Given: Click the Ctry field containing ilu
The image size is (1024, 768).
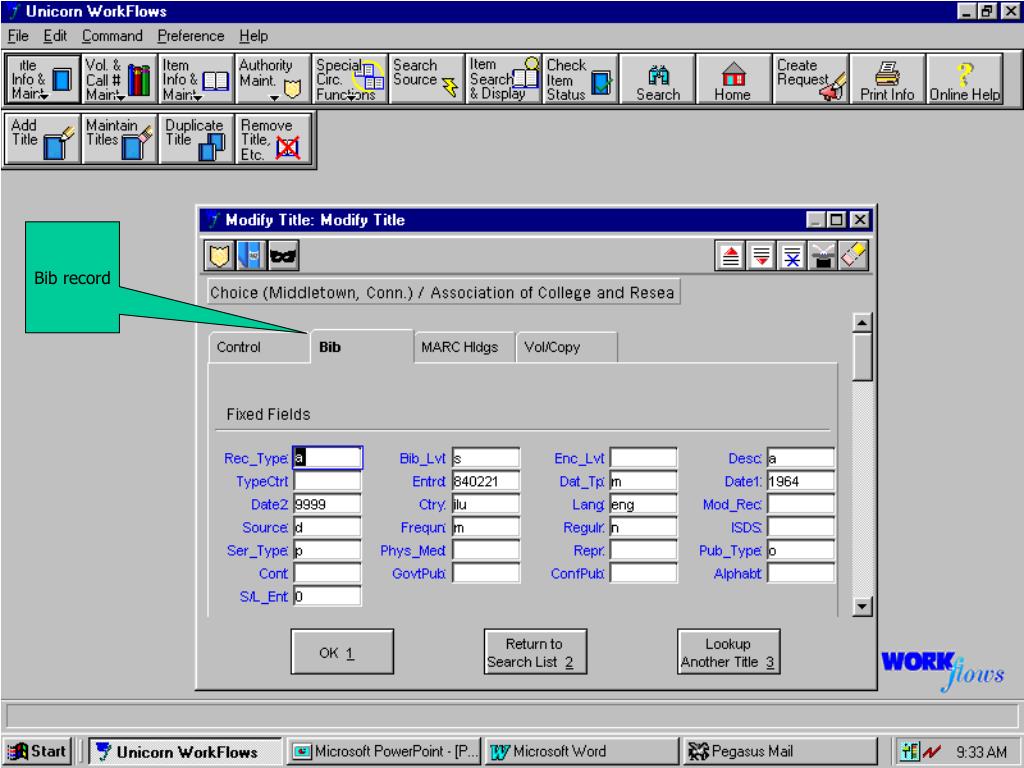Looking at the screenshot, I should point(486,504).
